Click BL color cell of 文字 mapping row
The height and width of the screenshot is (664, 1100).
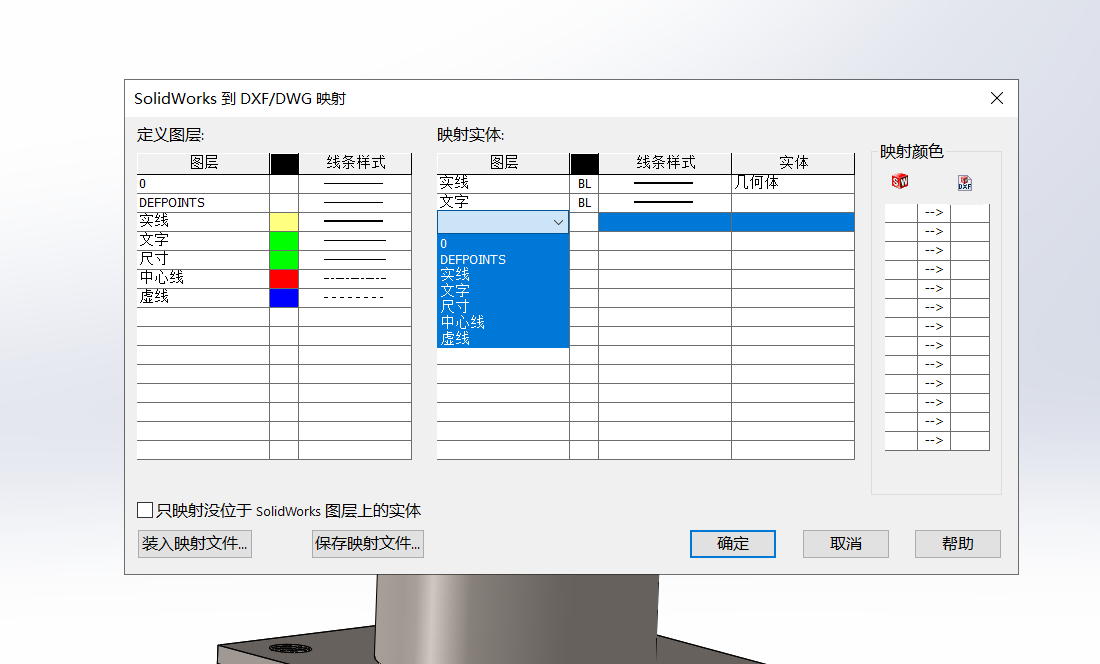(x=584, y=203)
